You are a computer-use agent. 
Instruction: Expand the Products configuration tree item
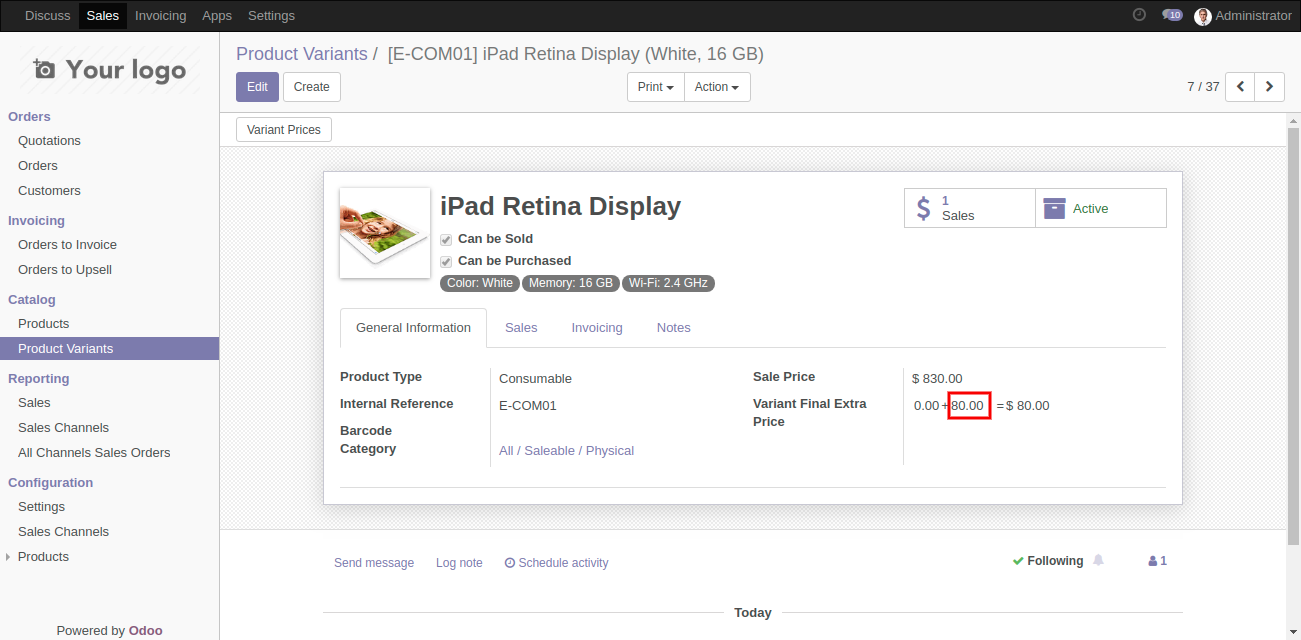coord(10,557)
